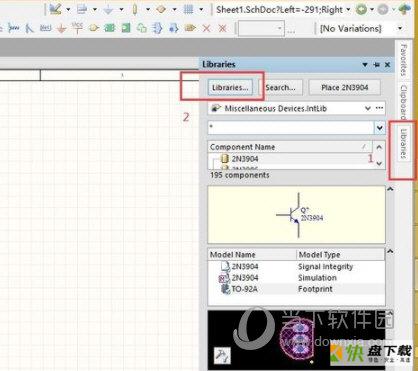Expand the Digital Devices dropdown arrow
Viewport: 418px width, 371px height.
[x=148, y=9]
